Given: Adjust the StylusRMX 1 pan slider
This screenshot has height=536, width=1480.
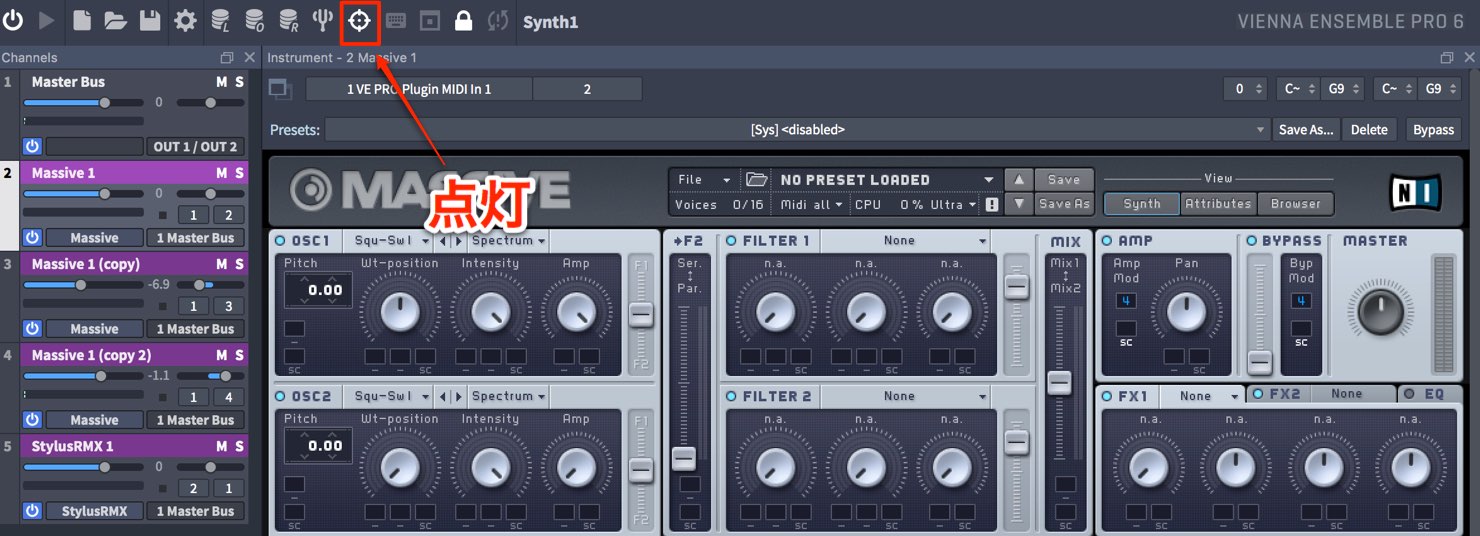Looking at the screenshot, I should click(x=210, y=467).
